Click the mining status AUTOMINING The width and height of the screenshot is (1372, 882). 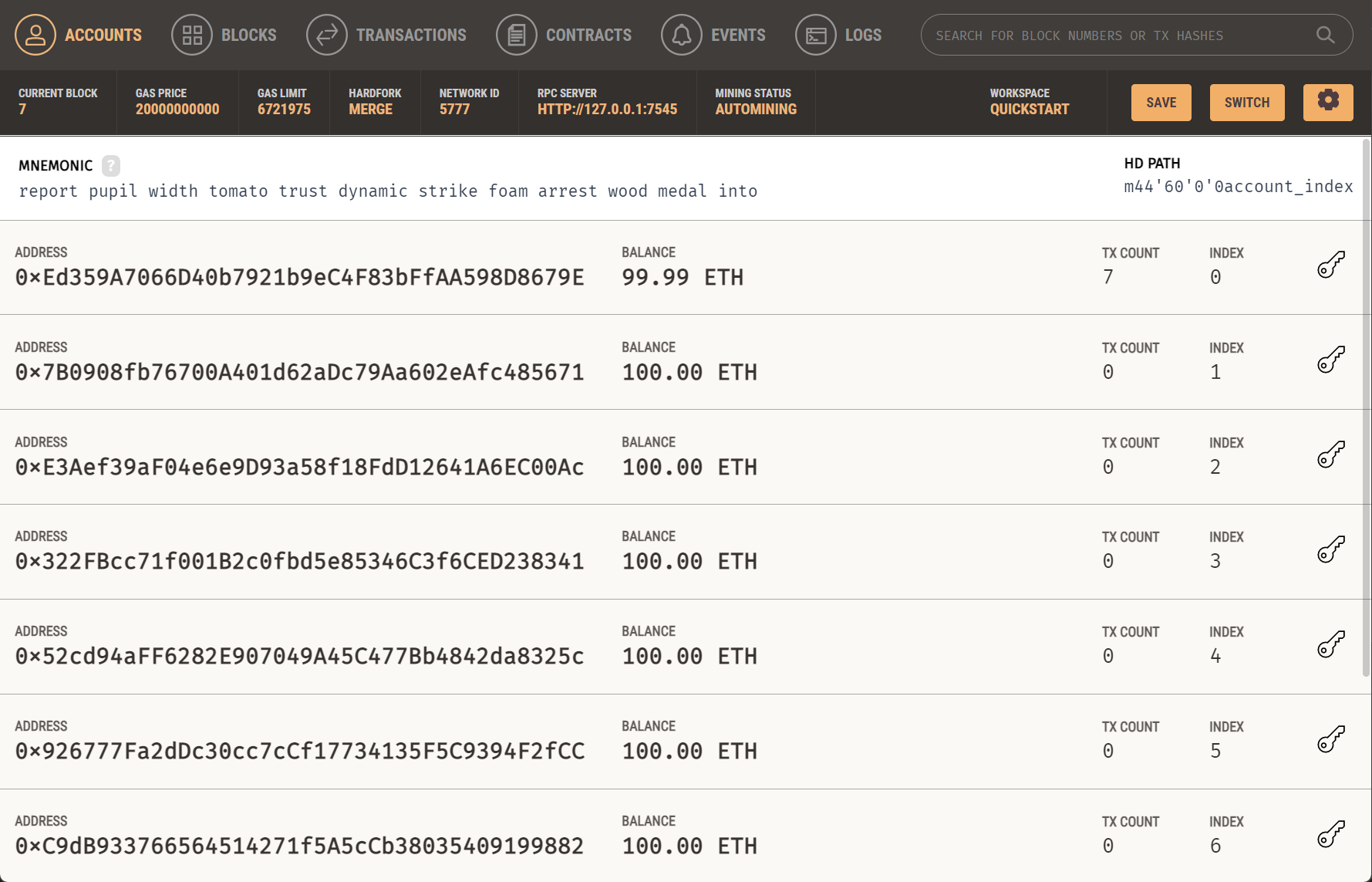pos(756,110)
